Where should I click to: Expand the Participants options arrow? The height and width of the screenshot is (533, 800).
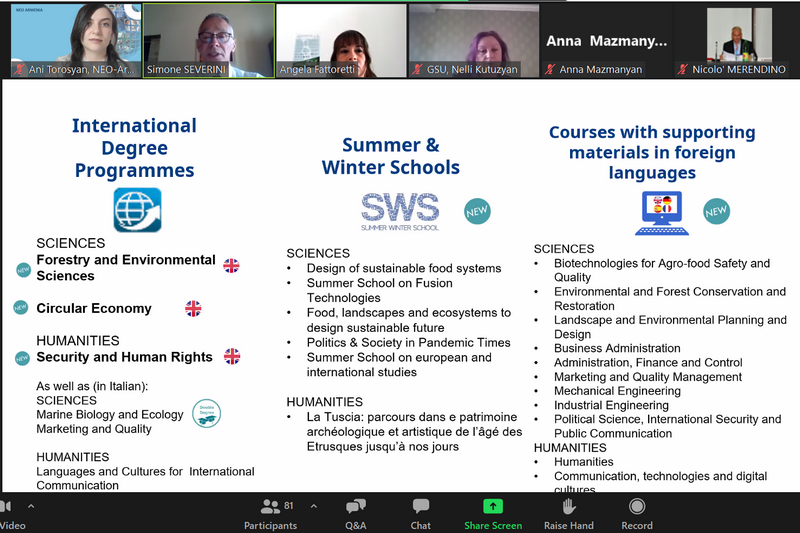pyautogui.click(x=314, y=506)
